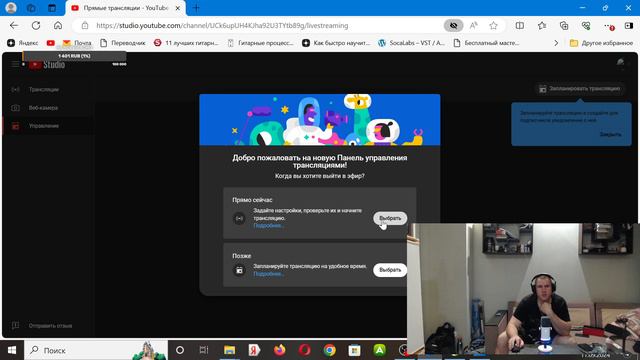The height and width of the screenshot is (360, 640).
Task: Open the Другое избранное folder
Action: point(601,43)
